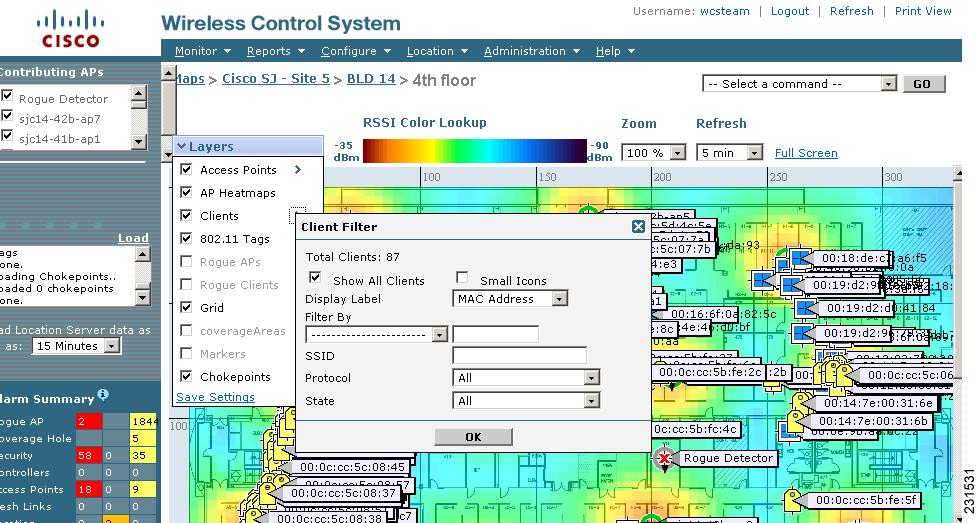Click OK in Client Filter dialog
The height and width of the screenshot is (523, 979).
coord(473,437)
